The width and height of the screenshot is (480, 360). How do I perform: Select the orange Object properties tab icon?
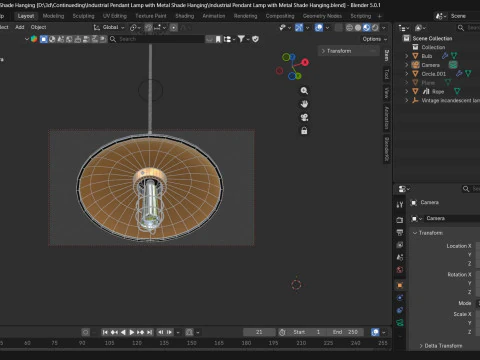point(400,285)
